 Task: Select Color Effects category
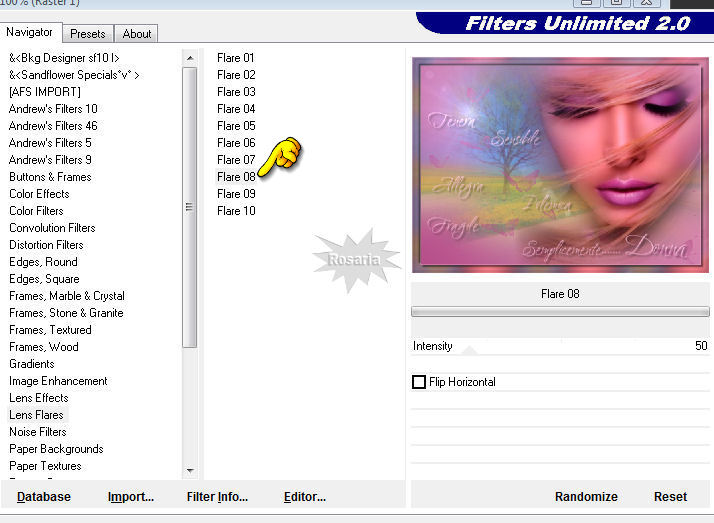[39, 193]
